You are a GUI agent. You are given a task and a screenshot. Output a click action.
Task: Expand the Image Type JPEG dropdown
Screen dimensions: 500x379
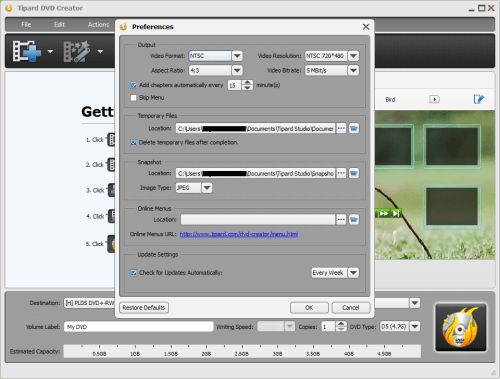[x=207, y=188]
